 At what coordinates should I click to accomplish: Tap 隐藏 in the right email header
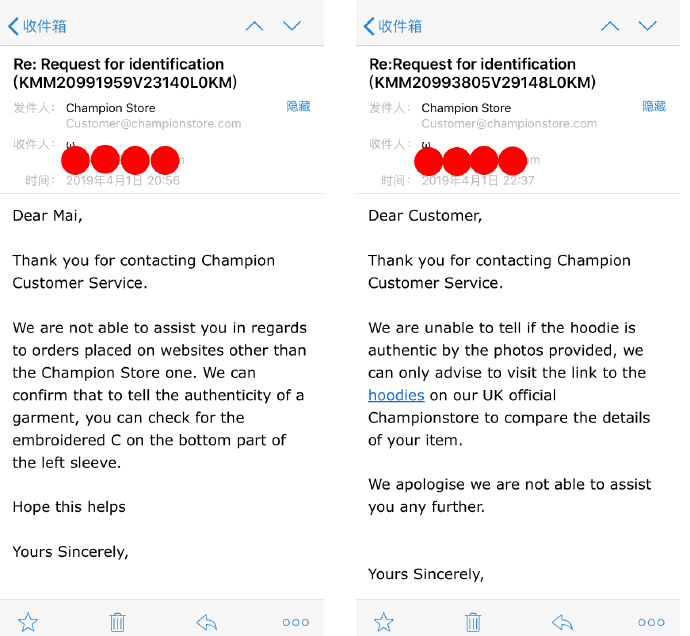click(654, 106)
